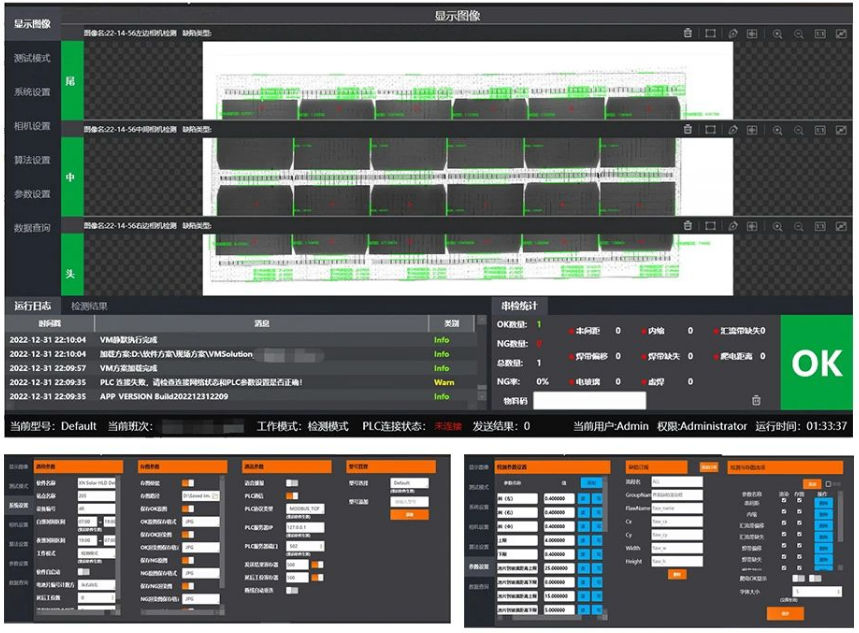The height and width of the screenshot is (633, 859).
Task: Click pen draw icon in bottom image toolbar
Action: coord(733,227)
